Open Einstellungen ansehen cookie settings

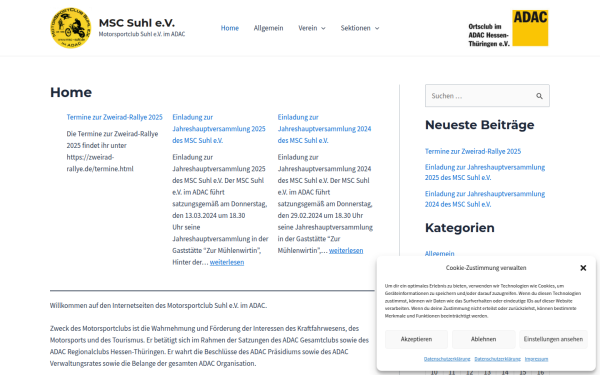(x=553, y=339)
